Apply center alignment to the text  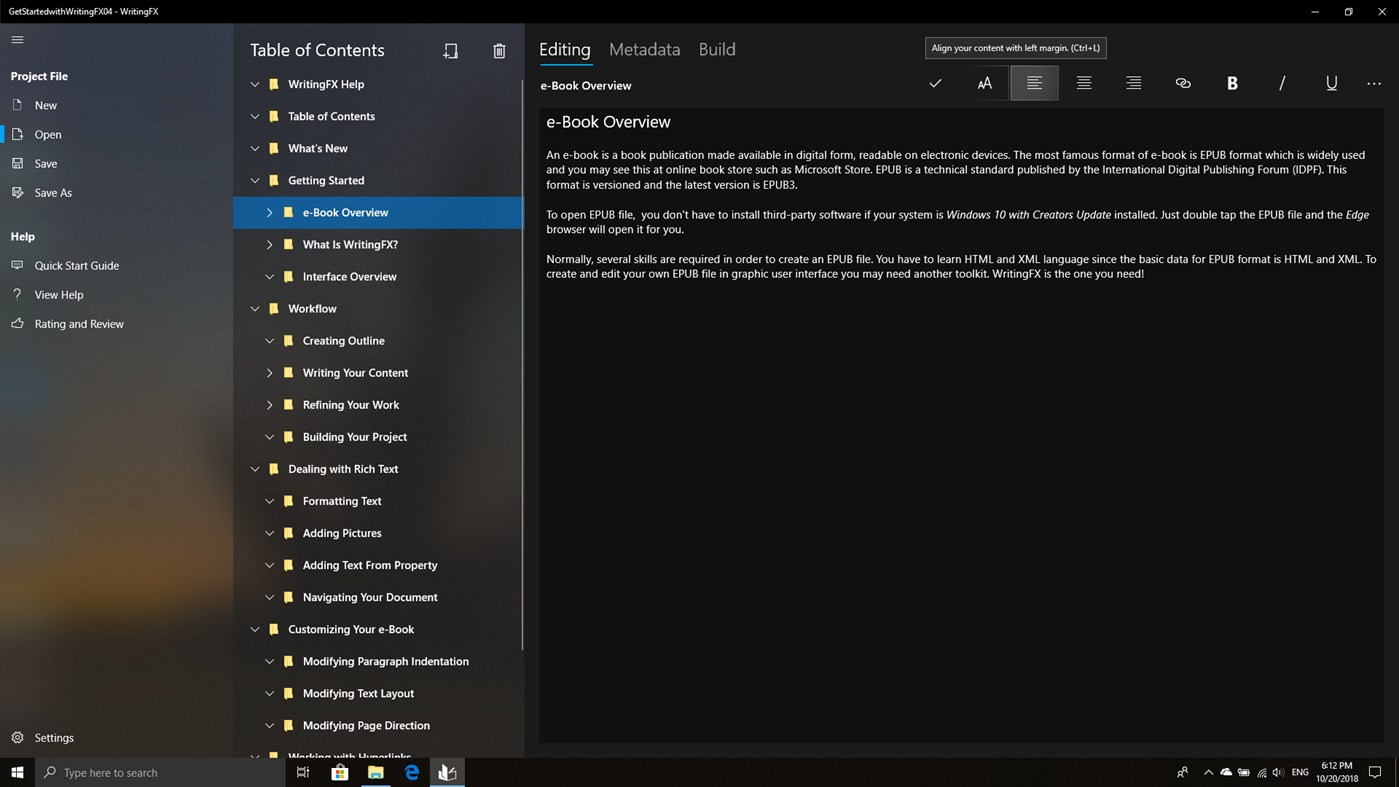pyautogui.click(x=1083, y=83)
